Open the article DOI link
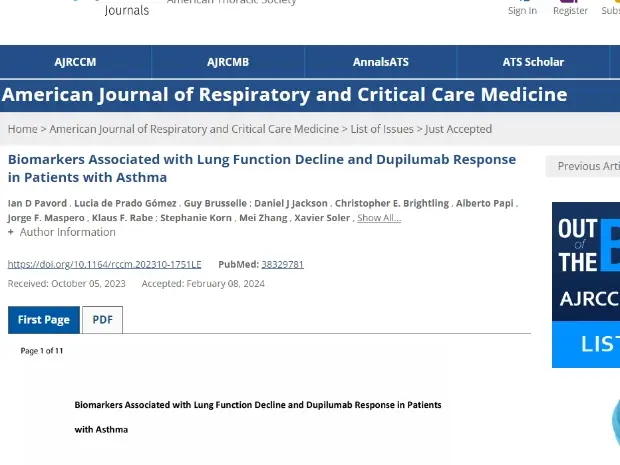The width and height of the screenshot is (620, 465). click(104, 264)
